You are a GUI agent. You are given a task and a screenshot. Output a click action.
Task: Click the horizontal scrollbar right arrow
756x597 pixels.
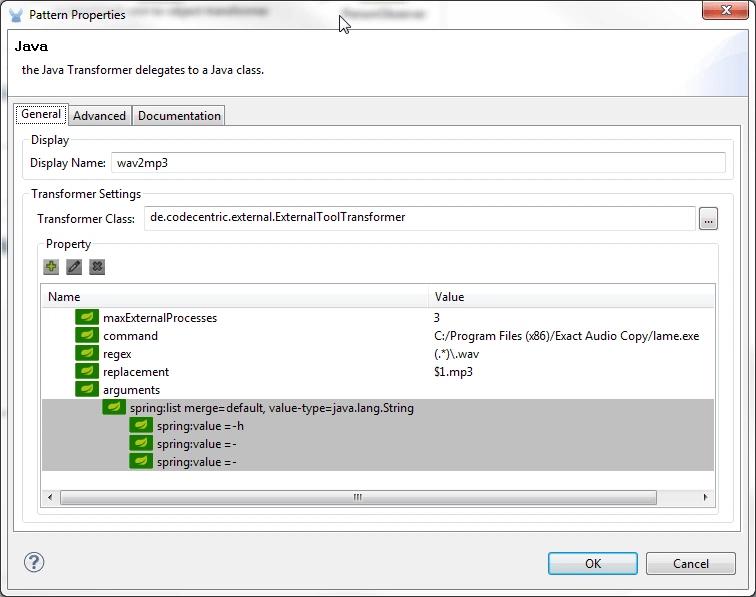[x=705, y=498]
